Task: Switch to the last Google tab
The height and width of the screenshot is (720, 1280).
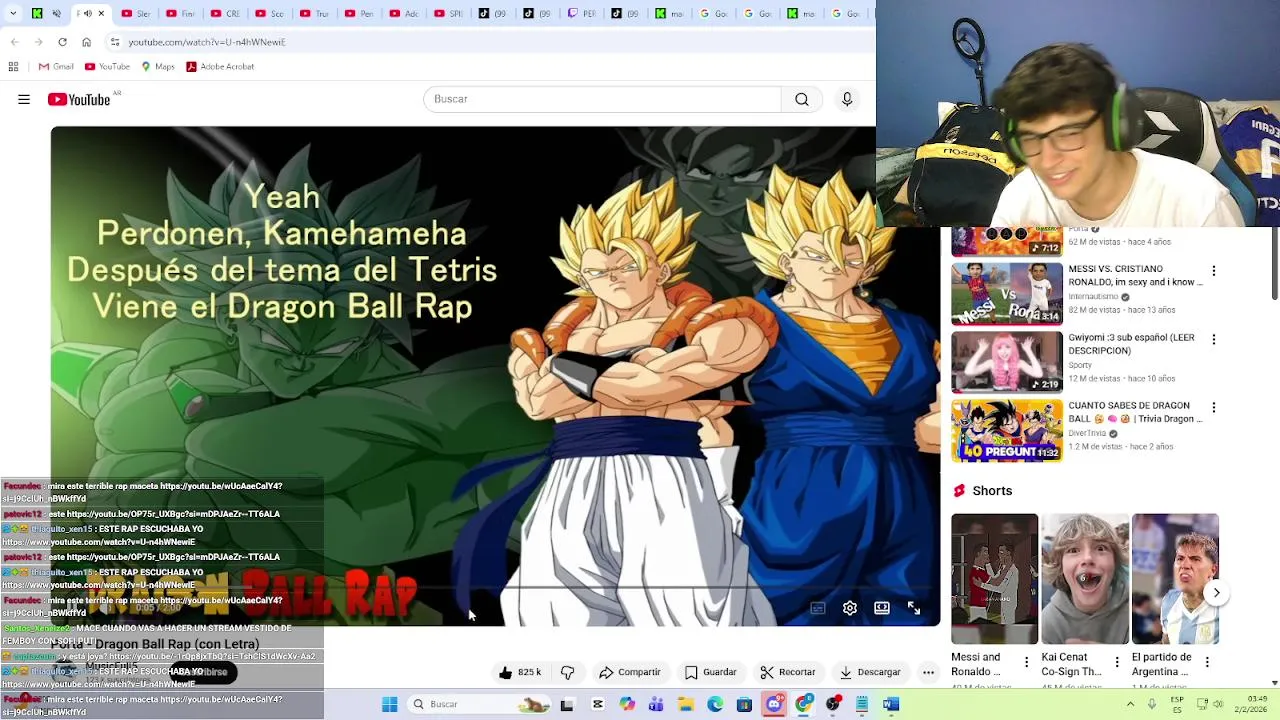Action: pos(845,13)
